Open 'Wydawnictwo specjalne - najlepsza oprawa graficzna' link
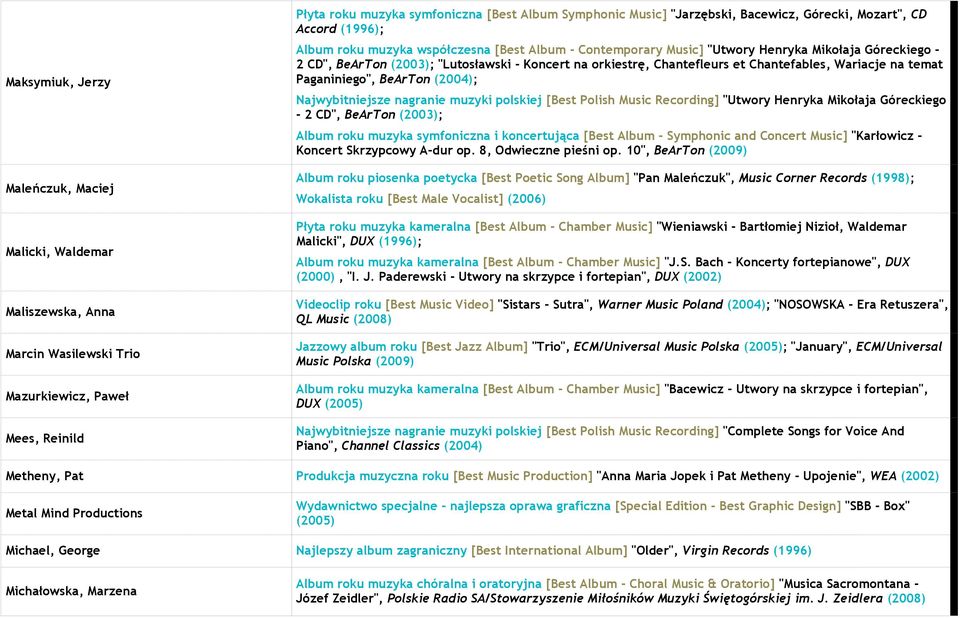This screenshot has width=960, height=618. point(453,506)
